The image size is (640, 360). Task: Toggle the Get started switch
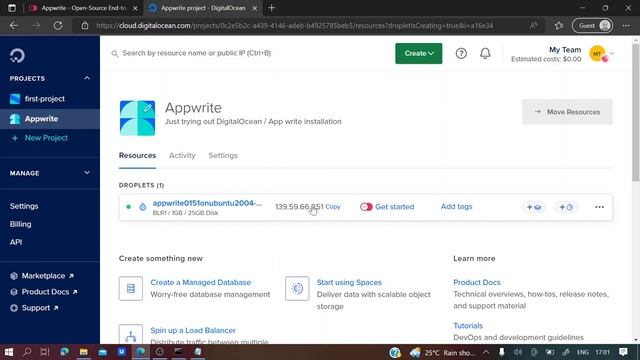pos(366,207)
